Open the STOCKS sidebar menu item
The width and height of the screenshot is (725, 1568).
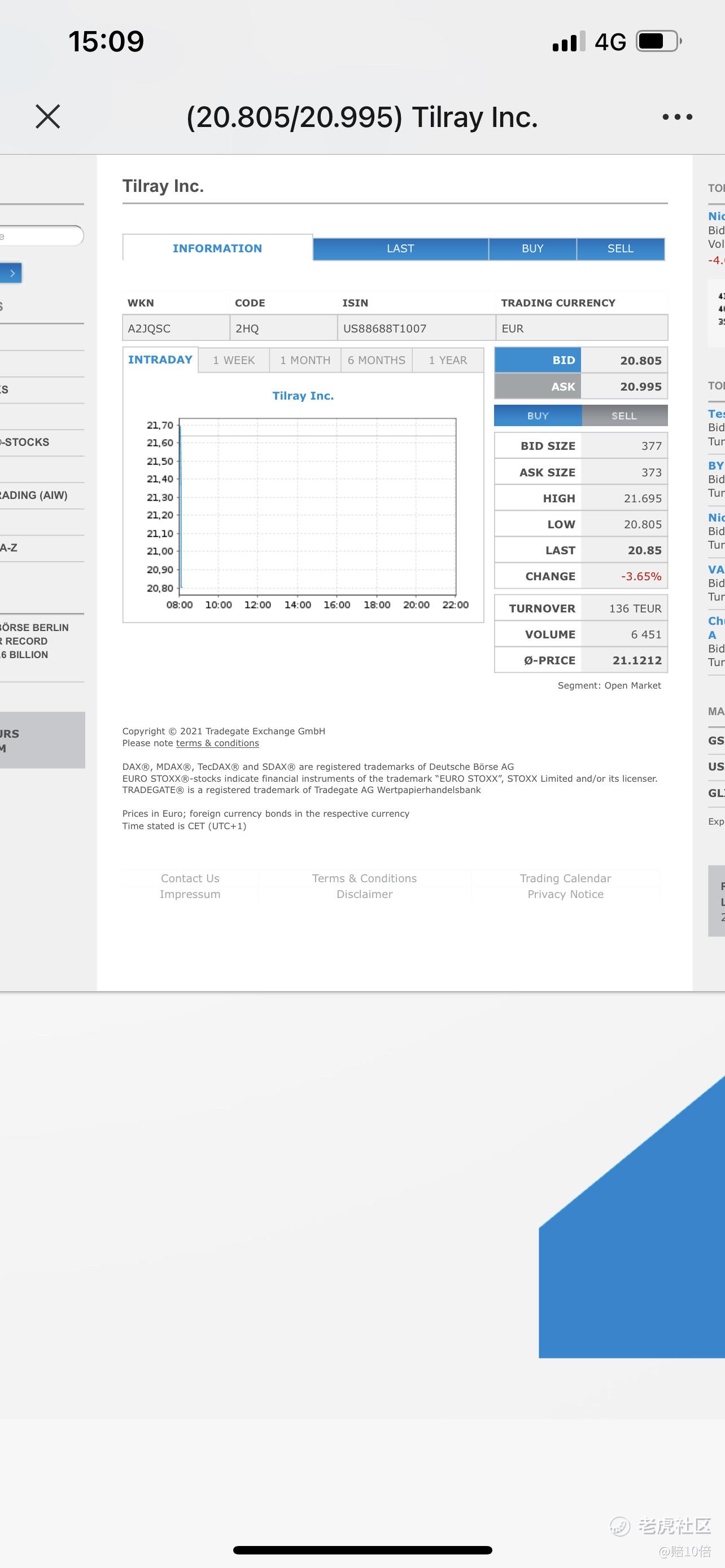[24, 443]
